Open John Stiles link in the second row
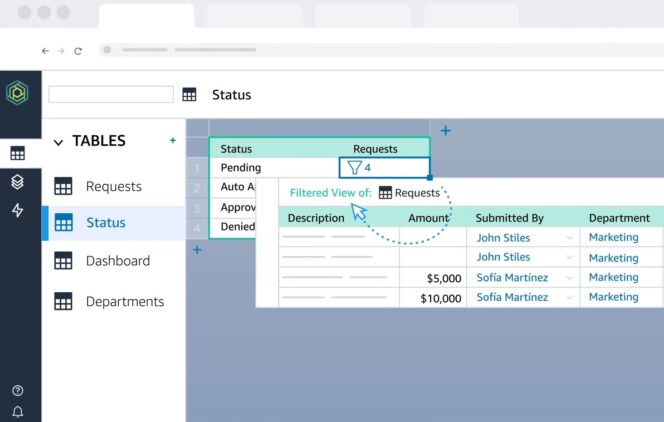 point(503,257)
